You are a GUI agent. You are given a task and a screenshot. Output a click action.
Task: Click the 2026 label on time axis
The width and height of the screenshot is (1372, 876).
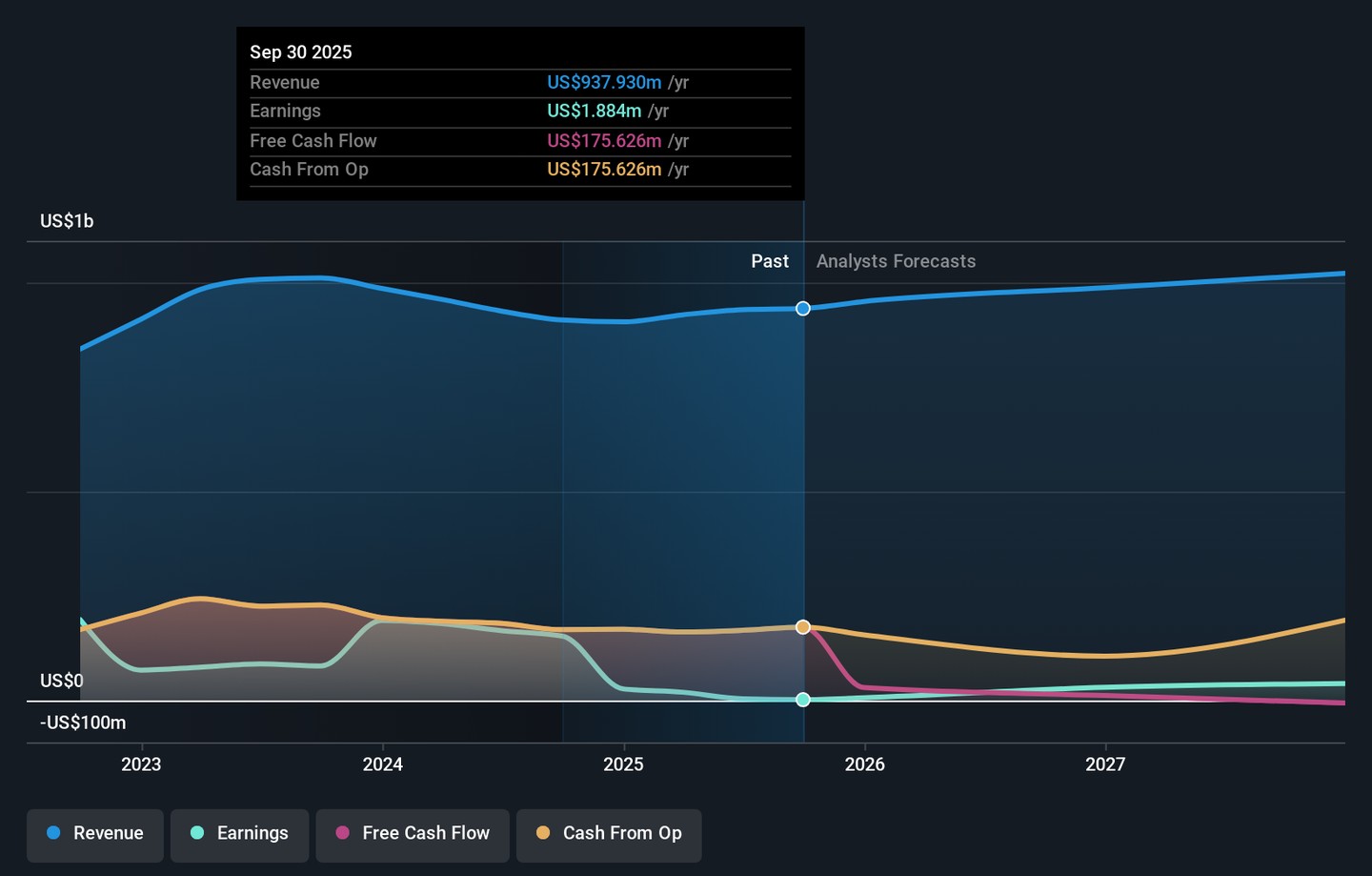(864, 764)
